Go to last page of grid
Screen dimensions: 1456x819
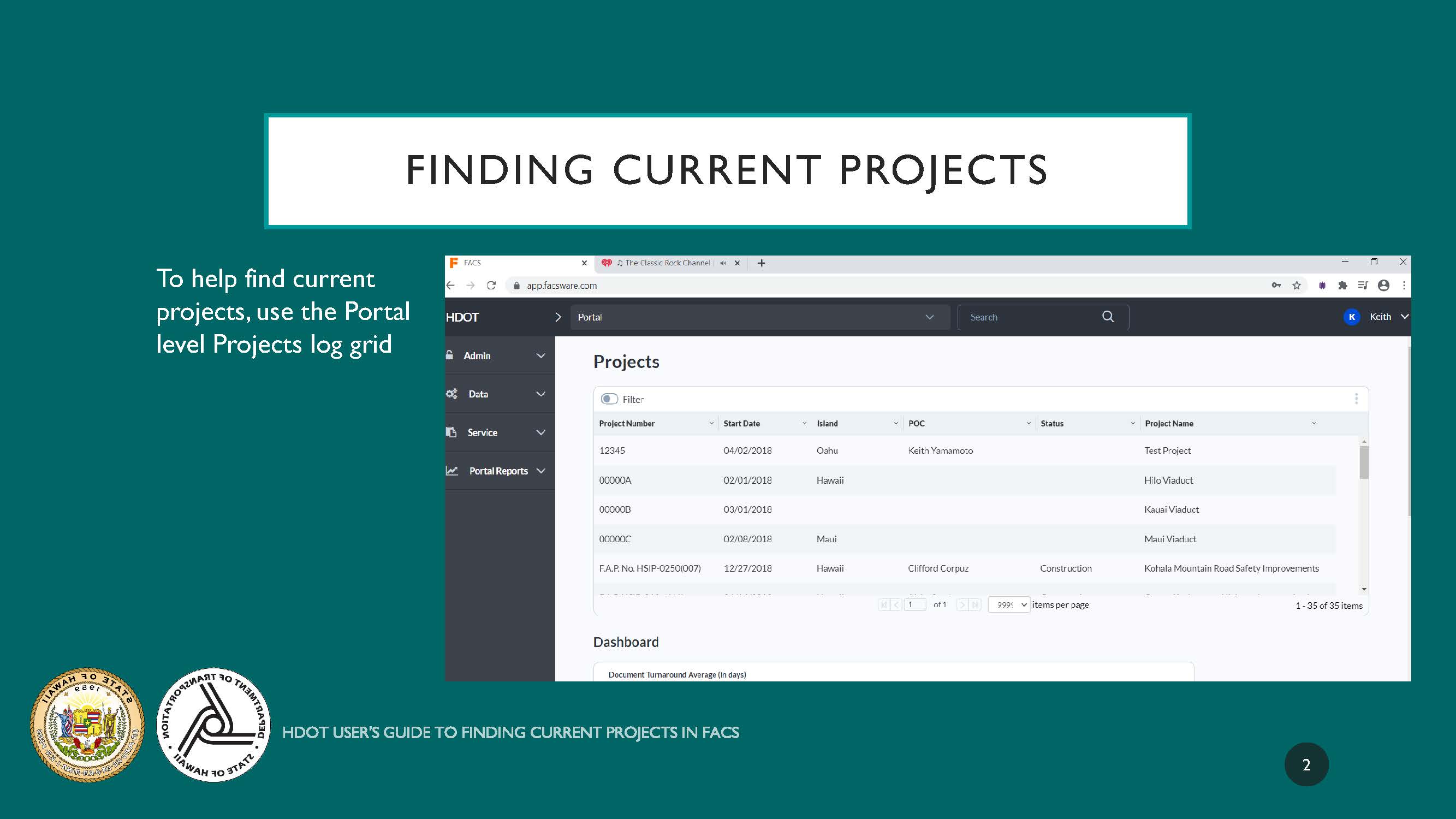[974, 605]
